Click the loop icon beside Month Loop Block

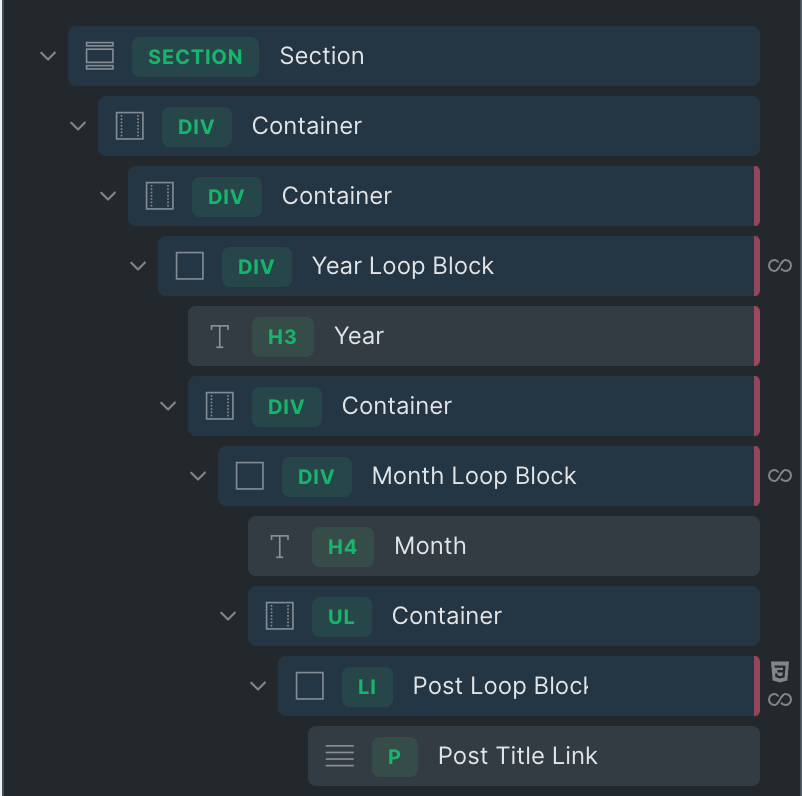coord(780,476)
